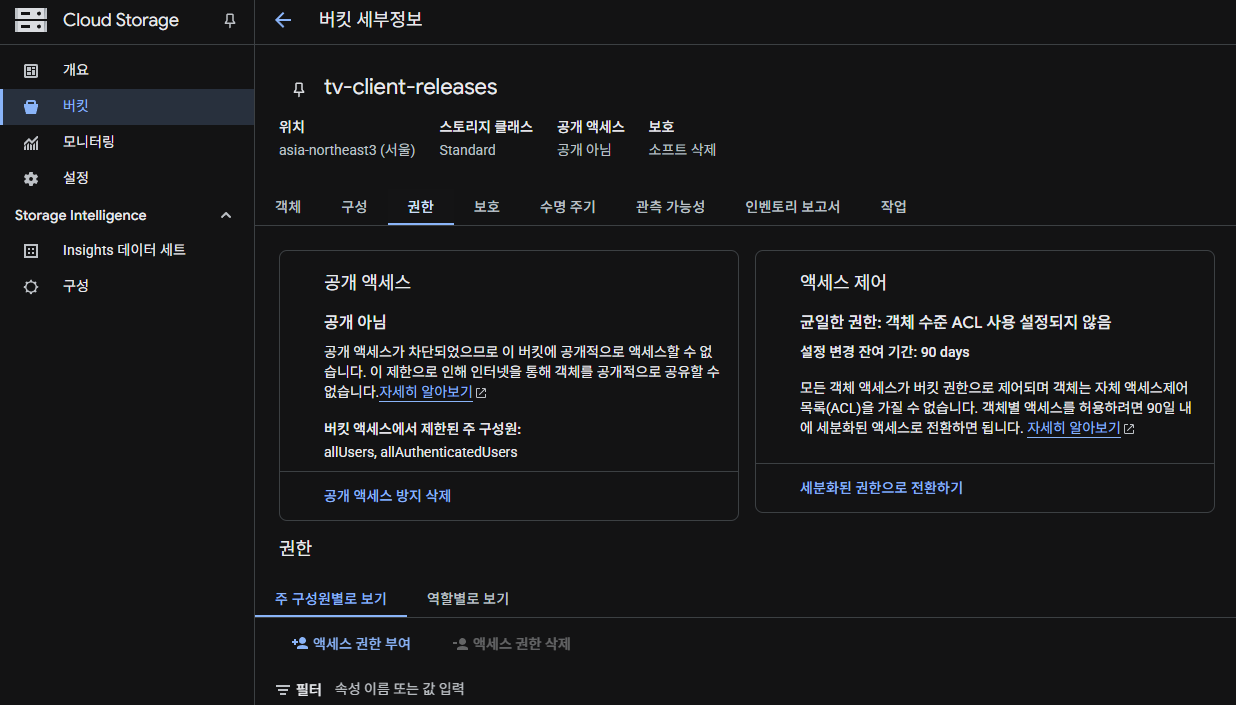Click the Cloud Storage product logo icon
Image resolution: width=1236 pixels, height=705 pixels.
click(x=31, y=20)
